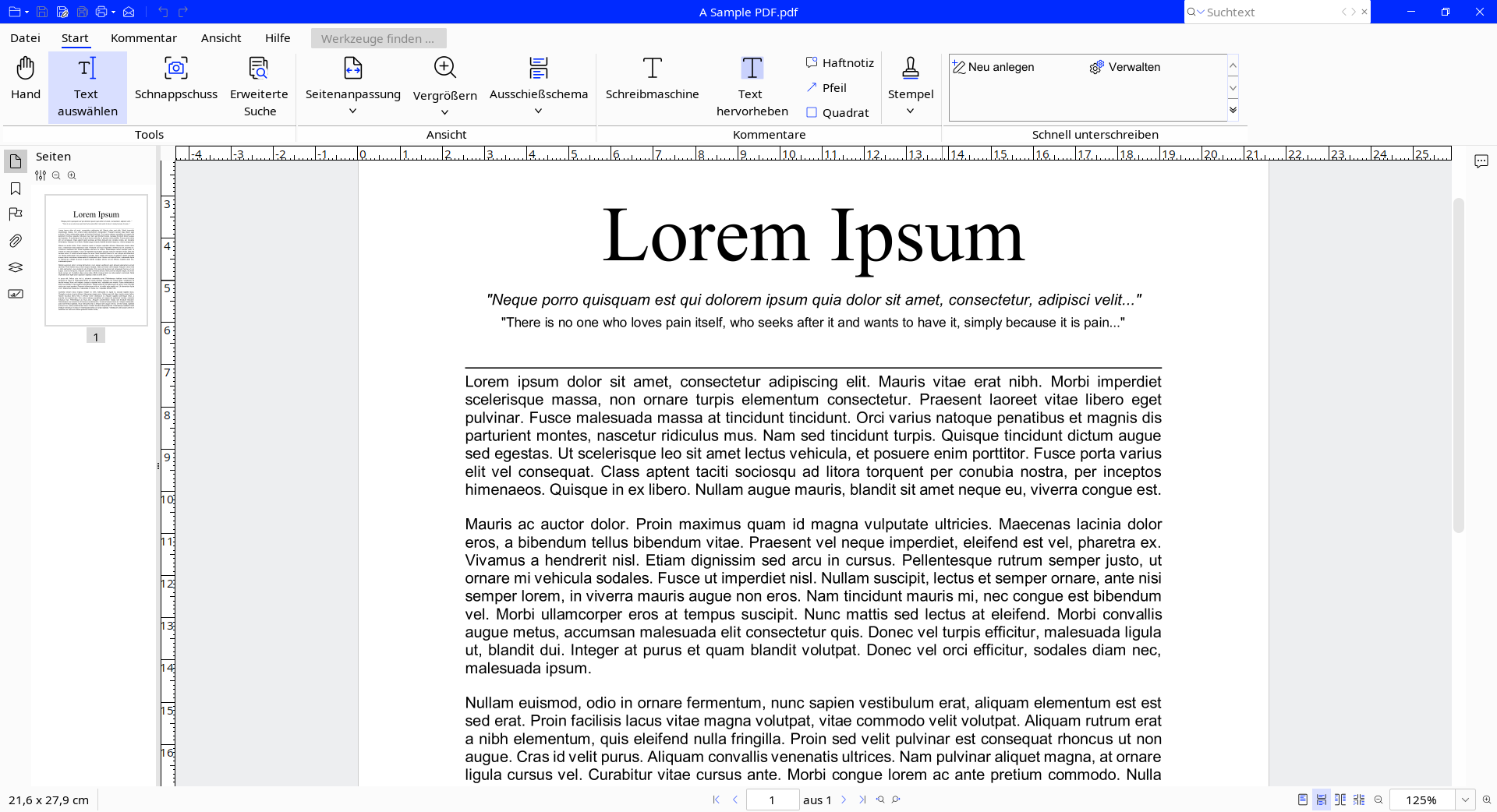The width and height of the screenshot is (1497, 812).
Task: Click the email envelope icon in title bar
Action: [129, 12]
